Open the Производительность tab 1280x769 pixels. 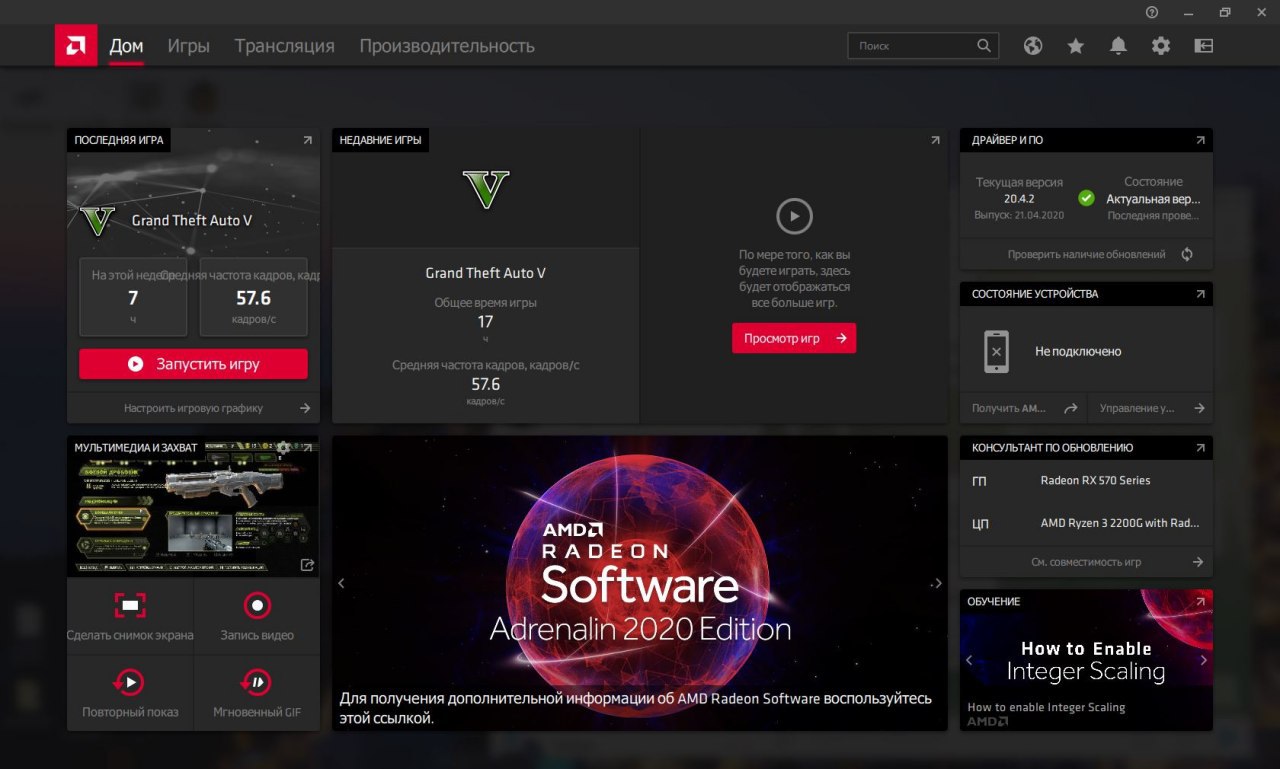(447, 46)
